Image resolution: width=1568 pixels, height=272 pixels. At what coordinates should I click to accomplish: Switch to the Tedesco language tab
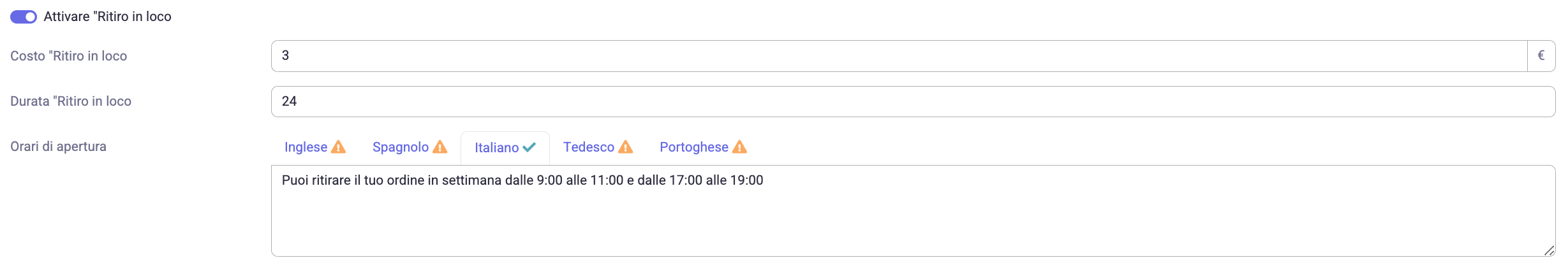[x=598, y=147]
